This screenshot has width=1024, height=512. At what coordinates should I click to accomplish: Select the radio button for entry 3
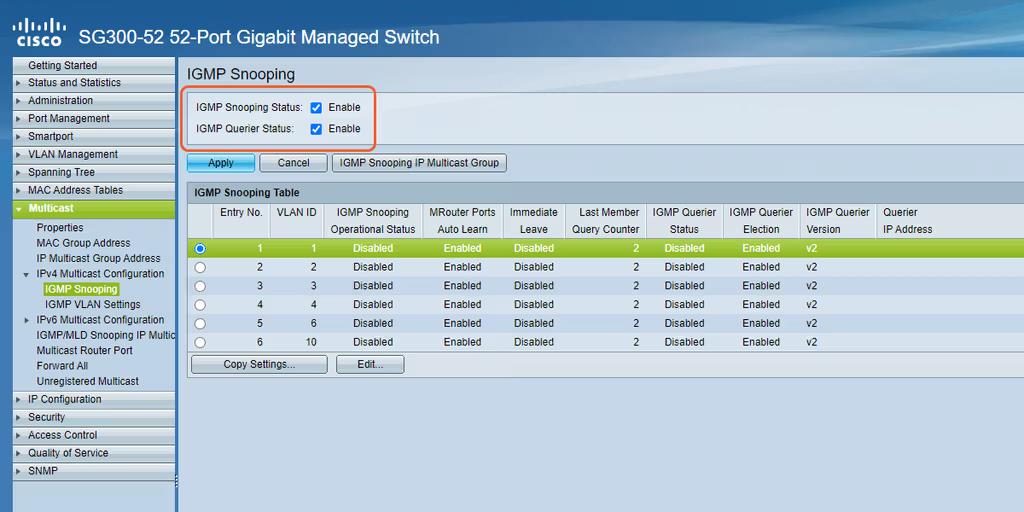(200, 286)
